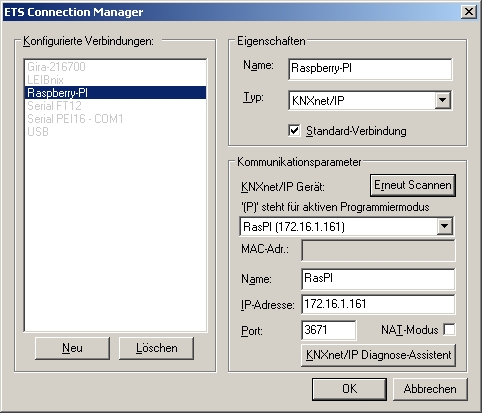Click the Erneut Scannen button
Screen dimensions: 482x413
(413, 185)
